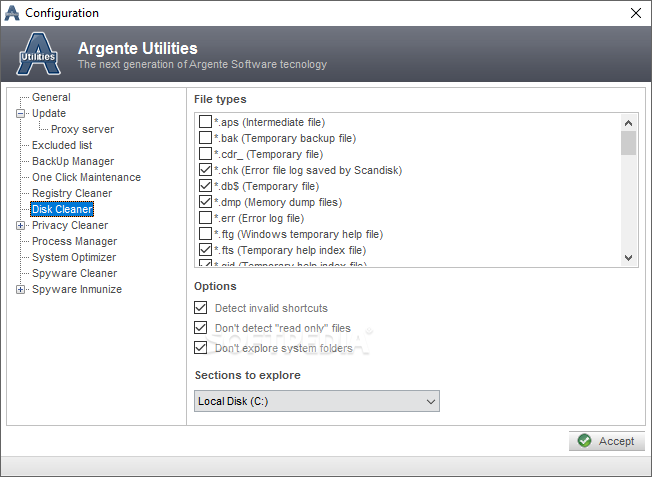Select Proxy server under Update
652x477 pixels.
tap(82, 129)
